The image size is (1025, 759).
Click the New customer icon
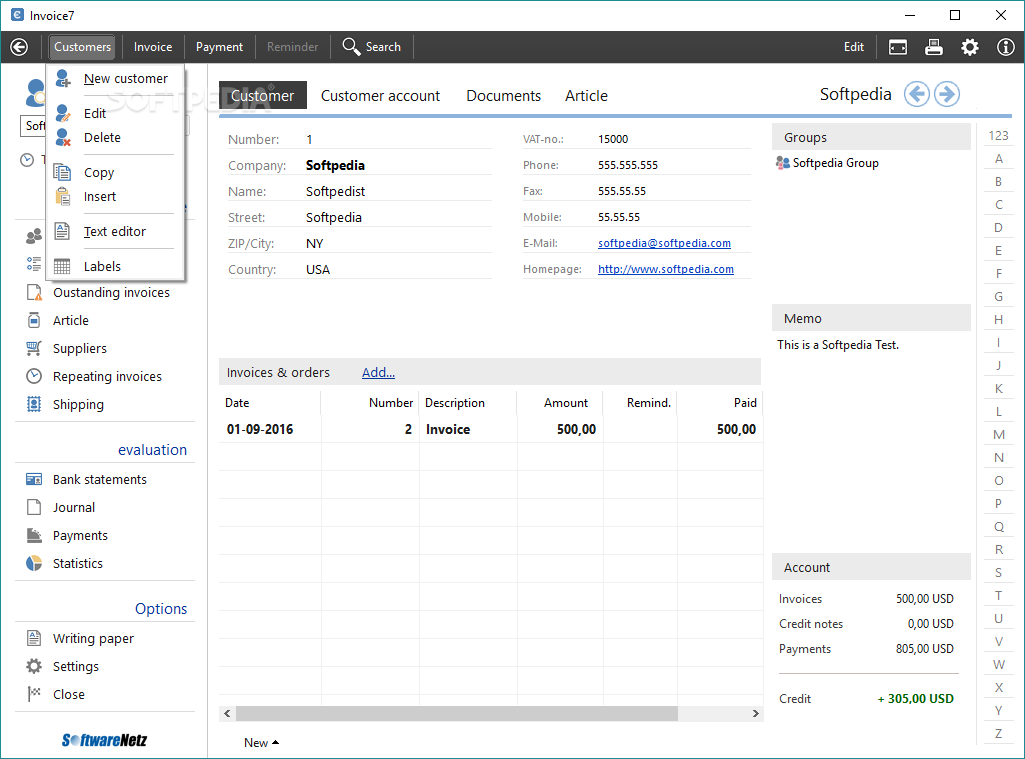pos(63,78)
